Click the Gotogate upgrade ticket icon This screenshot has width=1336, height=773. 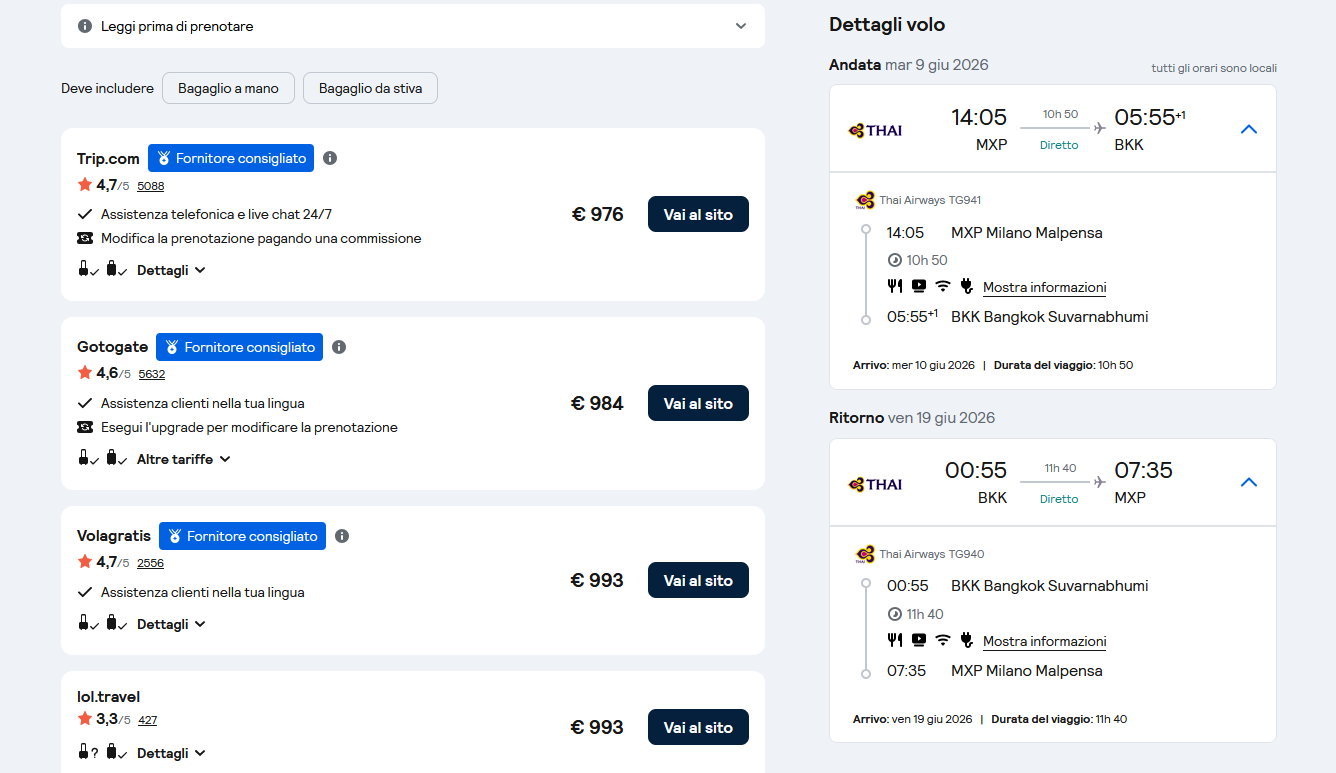pos(85,427)
